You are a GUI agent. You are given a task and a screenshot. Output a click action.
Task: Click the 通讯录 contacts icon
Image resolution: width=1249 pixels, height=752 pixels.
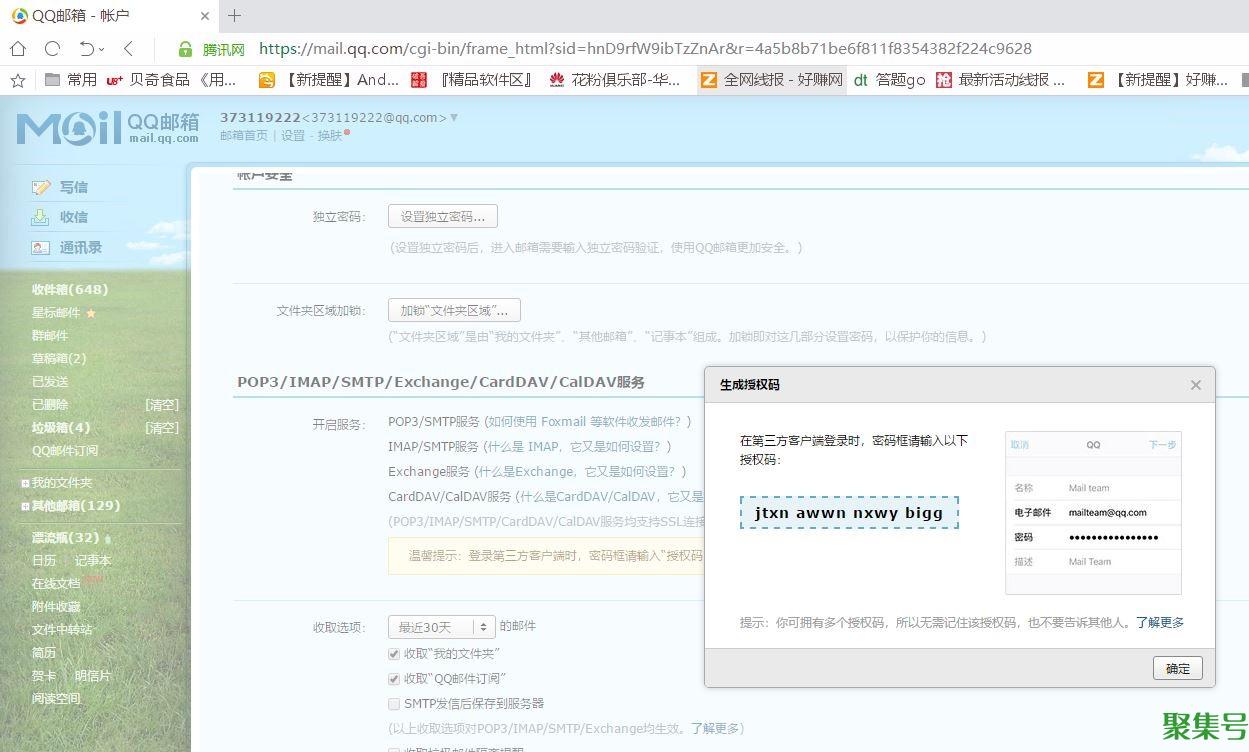coord(41,247)
